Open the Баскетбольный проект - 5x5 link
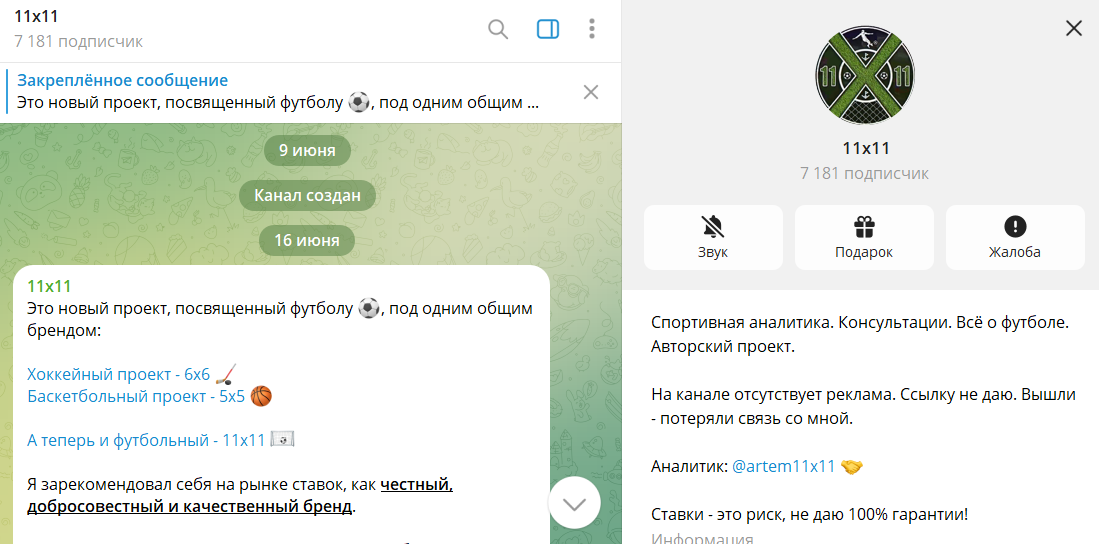 point(136,397)
